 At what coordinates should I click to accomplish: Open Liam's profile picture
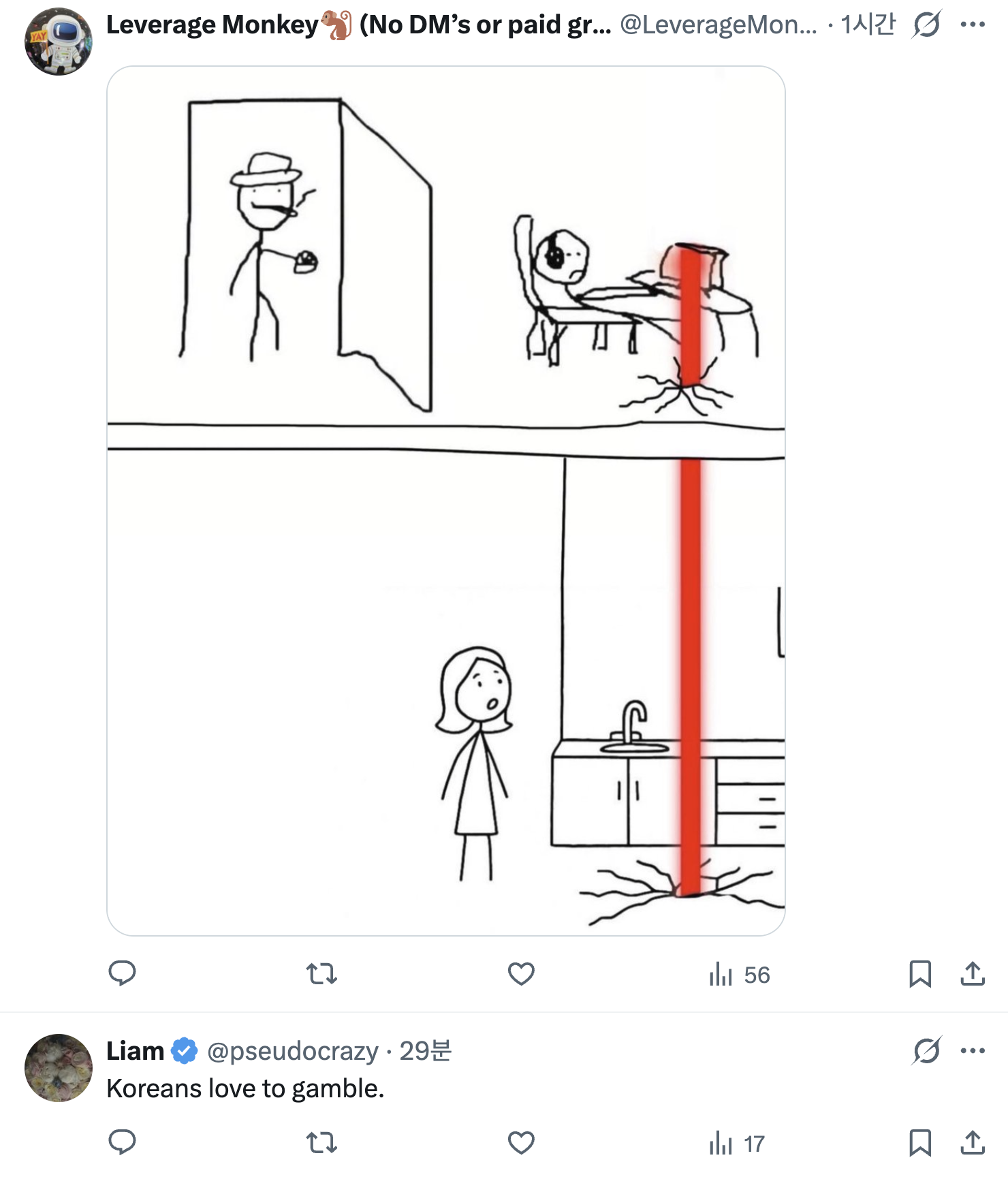coord(59,1068)
